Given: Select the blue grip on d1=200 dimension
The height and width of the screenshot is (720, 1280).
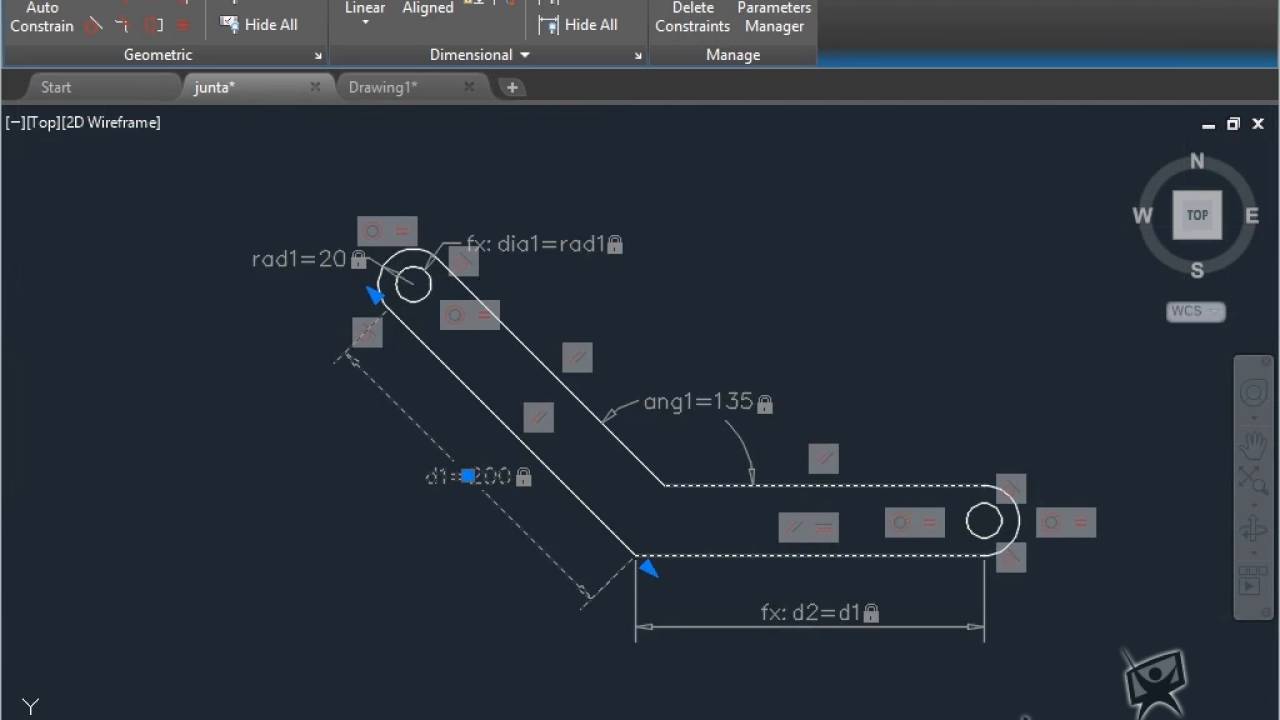Looking at the screenshot, I should tap(467, 476).
